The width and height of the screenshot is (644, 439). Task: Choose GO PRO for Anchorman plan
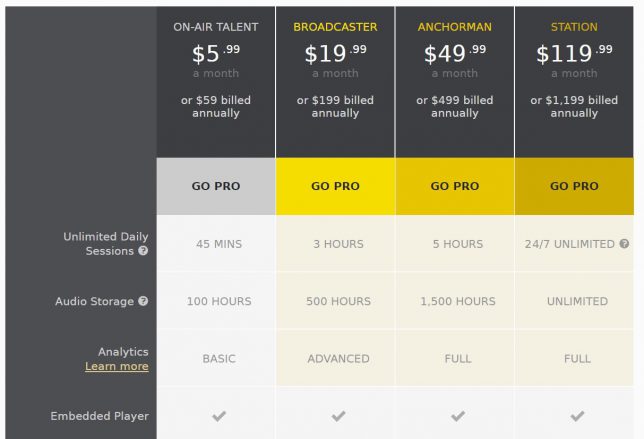pyautogui.click(x=455, y=186)
